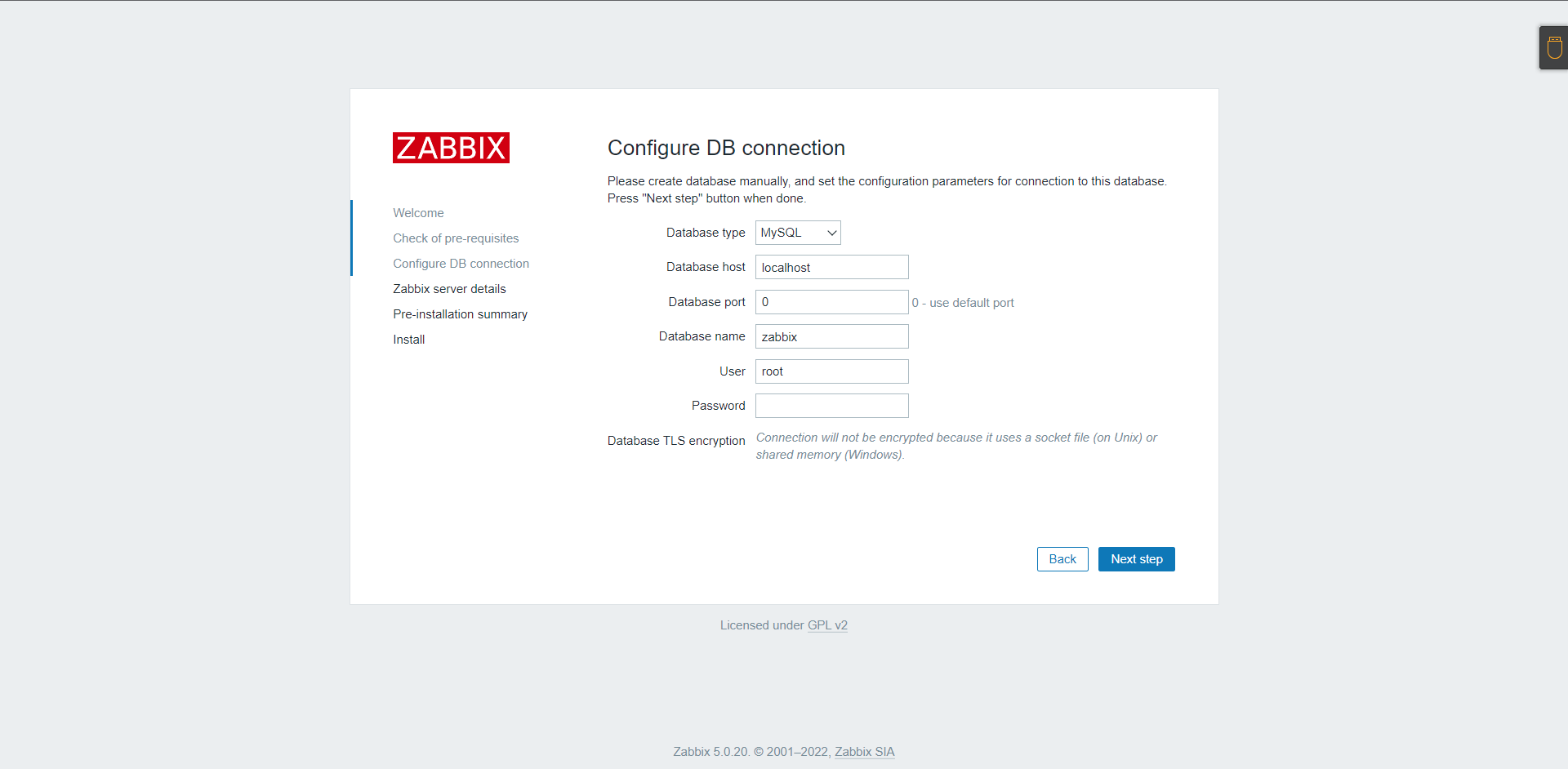Open the Database type dropdown
Screen dimensions: 1568x769
[x=798, y=233]
